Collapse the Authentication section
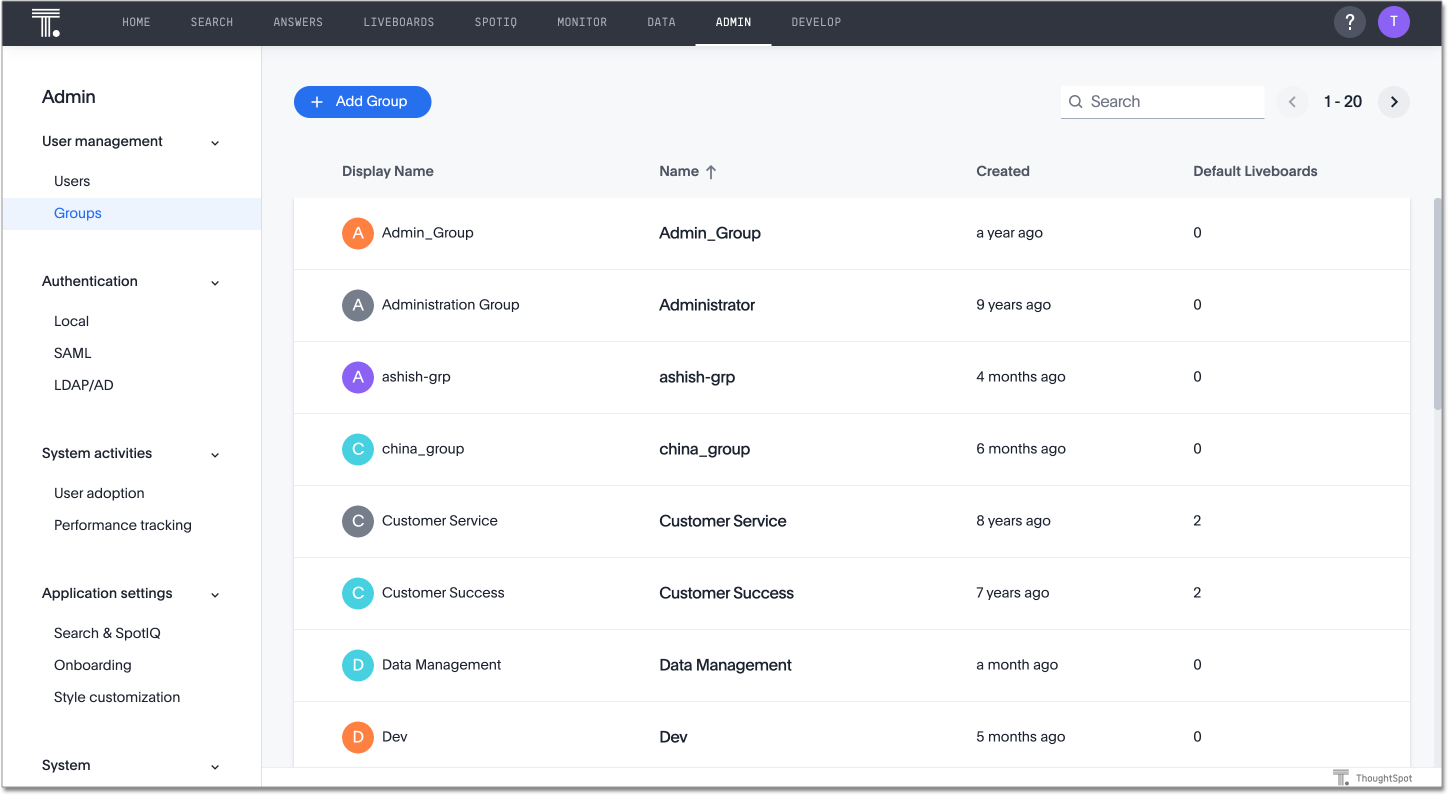 coord(214,282)
